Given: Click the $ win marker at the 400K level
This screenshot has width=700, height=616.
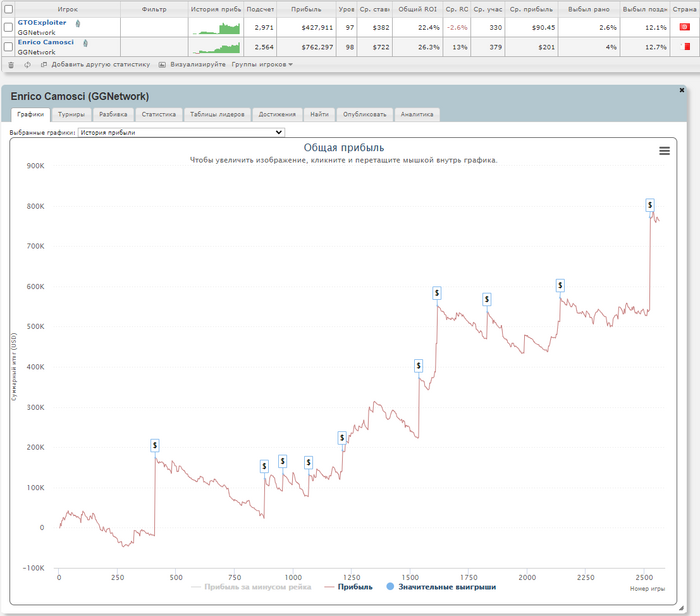Looking at the screenshot, I should [418, 366].
